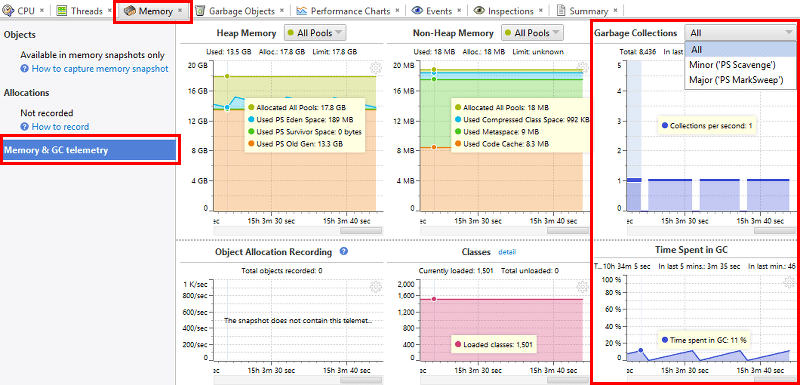This screenshot has height=385, width=800.
Task: Click help icon beside How to capture memory snapshot
Action: [x=24, y=68]
